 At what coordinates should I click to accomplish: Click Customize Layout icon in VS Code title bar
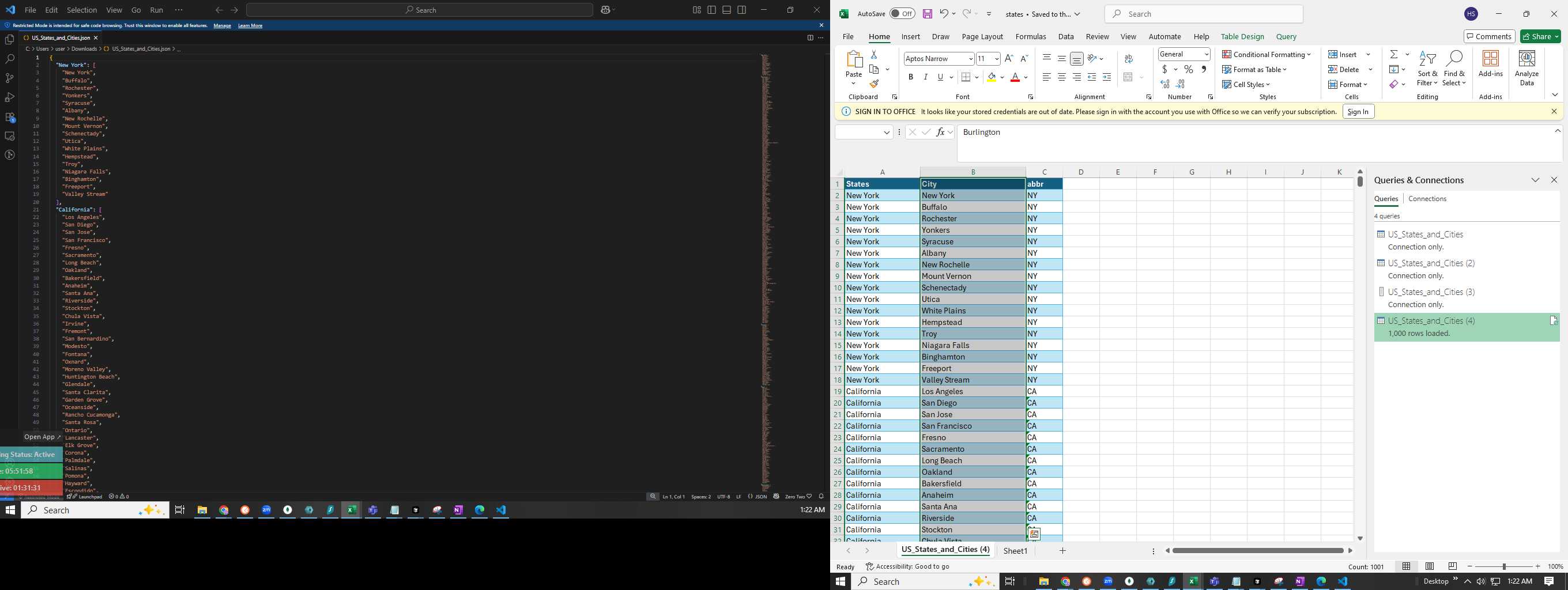(697, 10)
